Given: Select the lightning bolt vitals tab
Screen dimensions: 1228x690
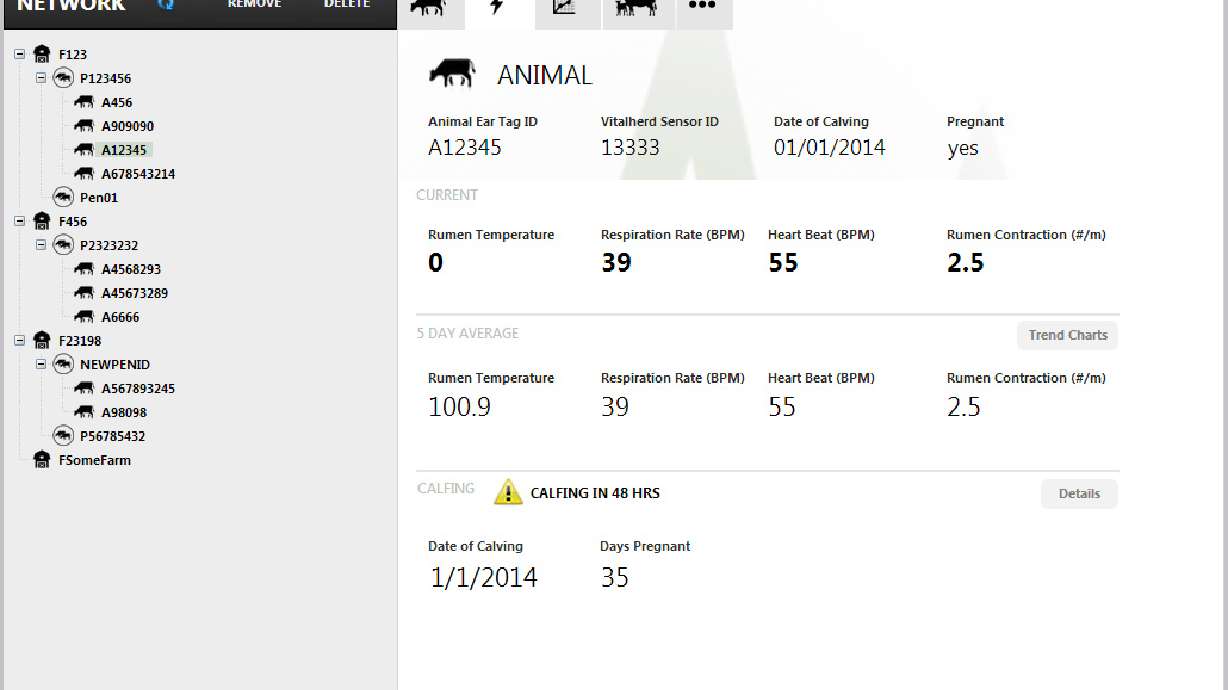Looking at the screenshot, I should 498,8.
